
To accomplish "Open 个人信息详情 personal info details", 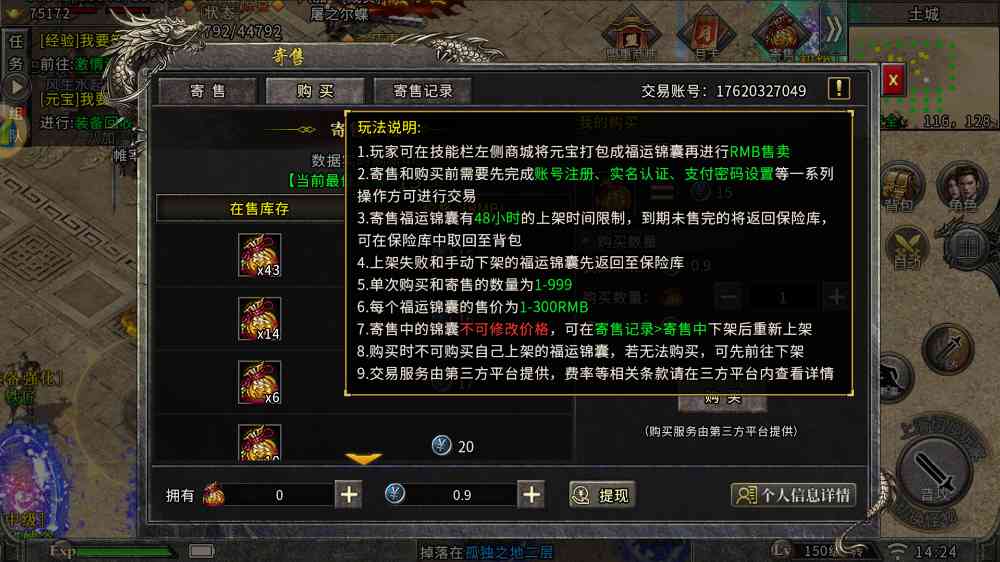I will click(x=793, y=495).
